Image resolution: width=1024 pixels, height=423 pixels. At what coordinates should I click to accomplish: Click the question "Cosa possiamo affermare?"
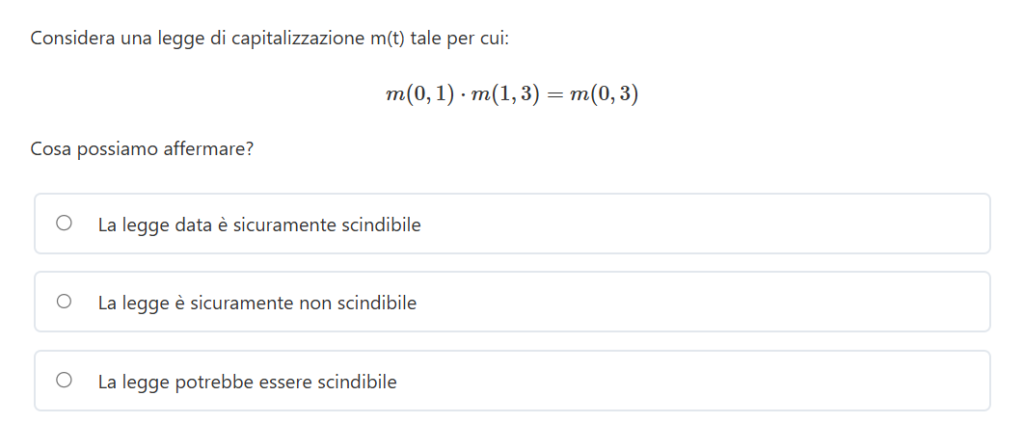[x=141, y=150]
